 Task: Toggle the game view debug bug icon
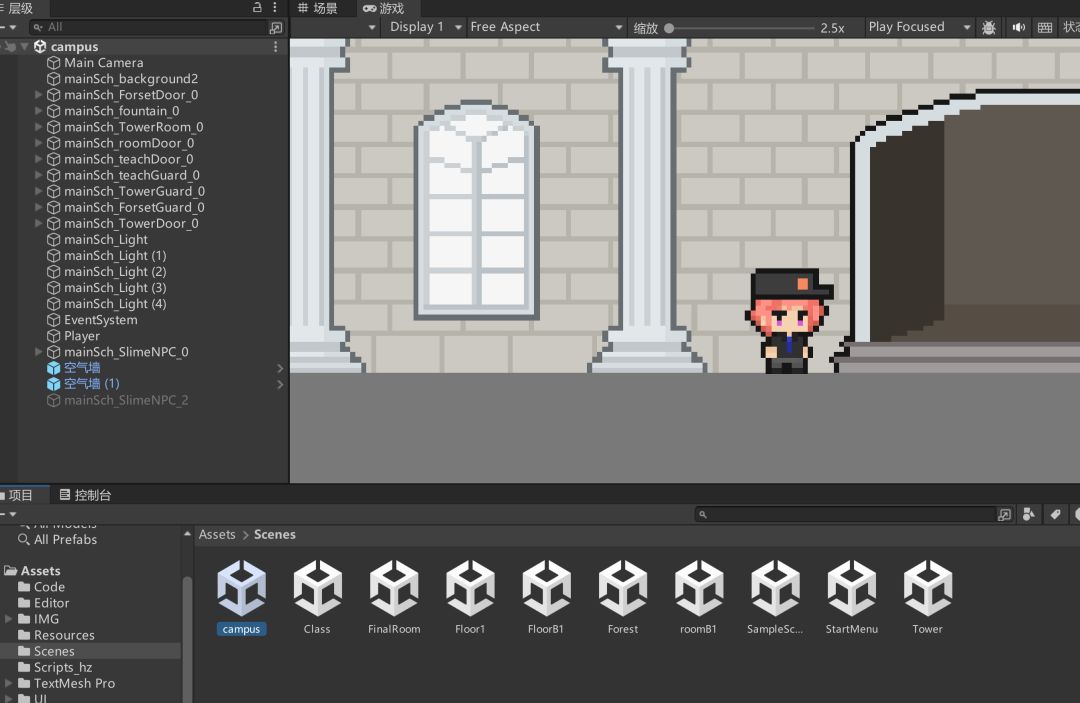(988, 28)
